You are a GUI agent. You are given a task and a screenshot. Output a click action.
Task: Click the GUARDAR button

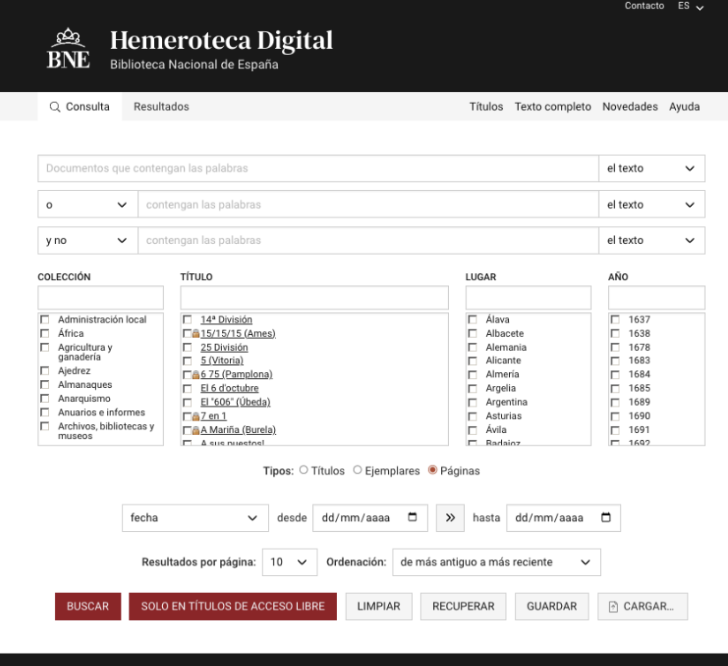[552, 606]
